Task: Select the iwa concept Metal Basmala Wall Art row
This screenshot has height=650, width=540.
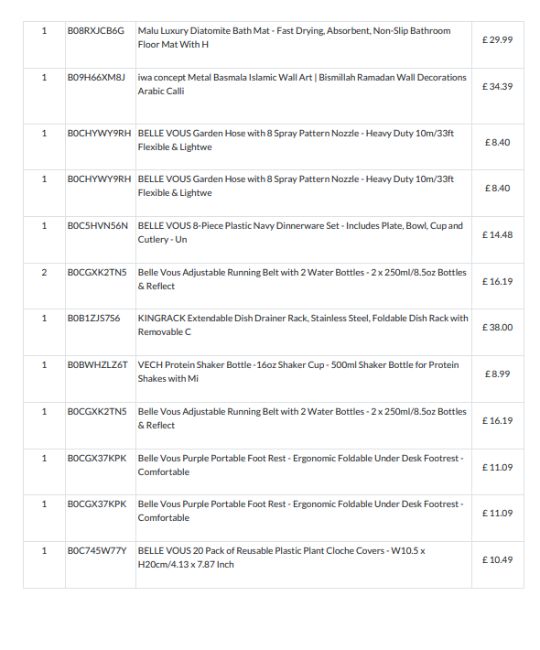Action: click(x=274, y=96)
